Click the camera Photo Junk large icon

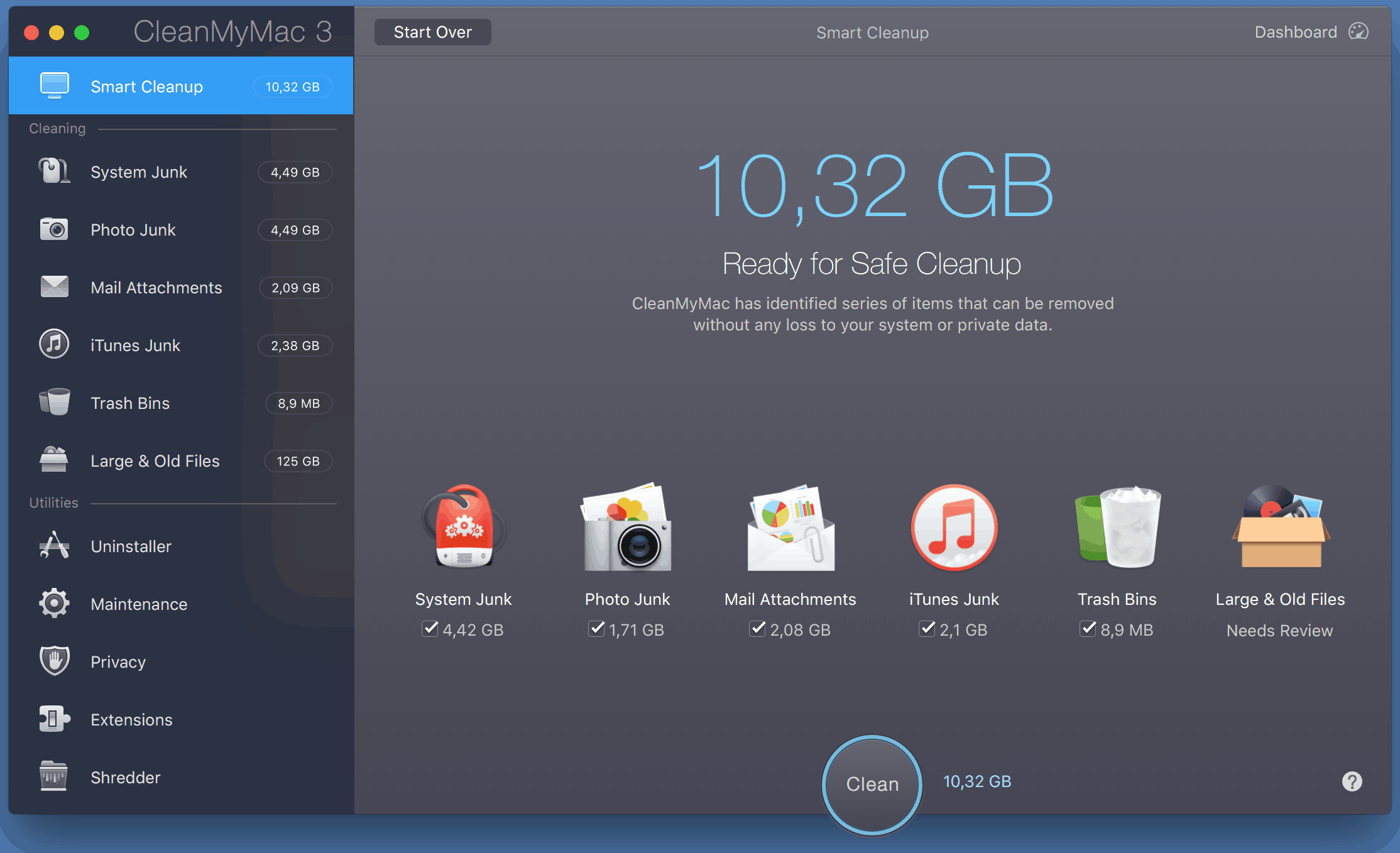click(x=627, y=528)
